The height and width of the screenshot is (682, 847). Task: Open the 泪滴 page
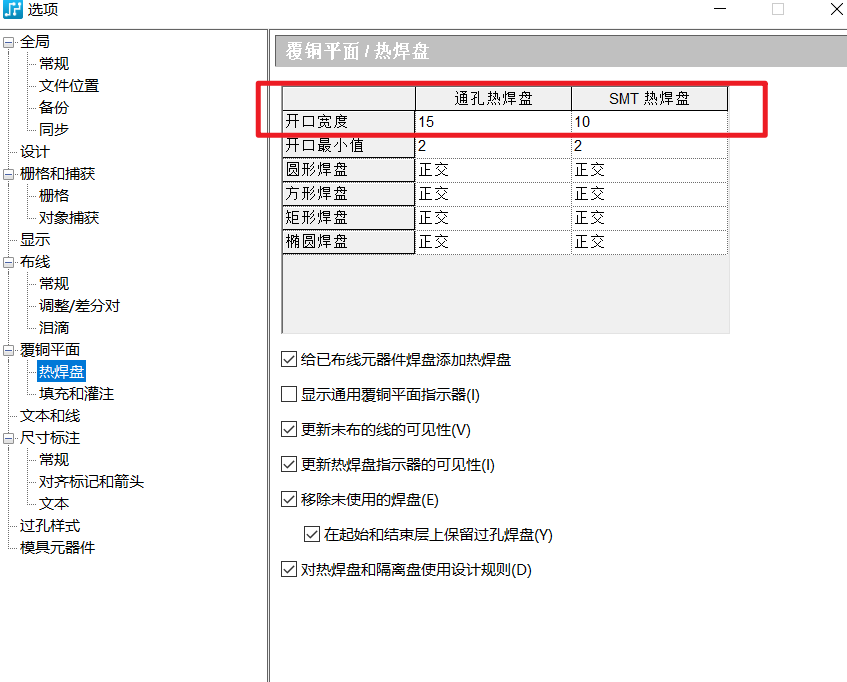point(54,328)
